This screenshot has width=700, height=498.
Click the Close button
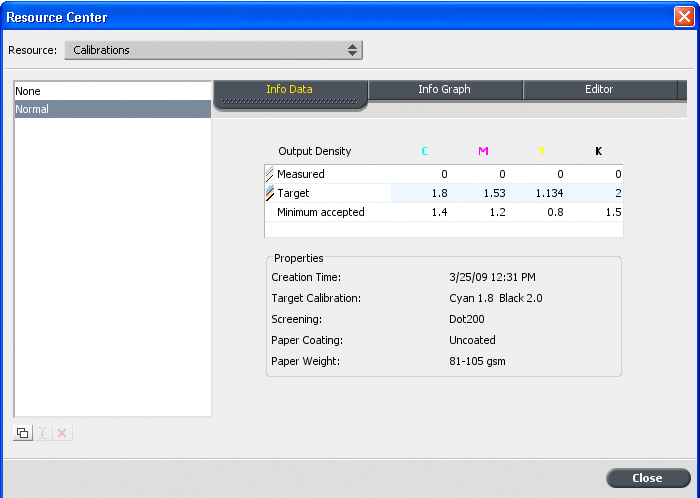648,478
